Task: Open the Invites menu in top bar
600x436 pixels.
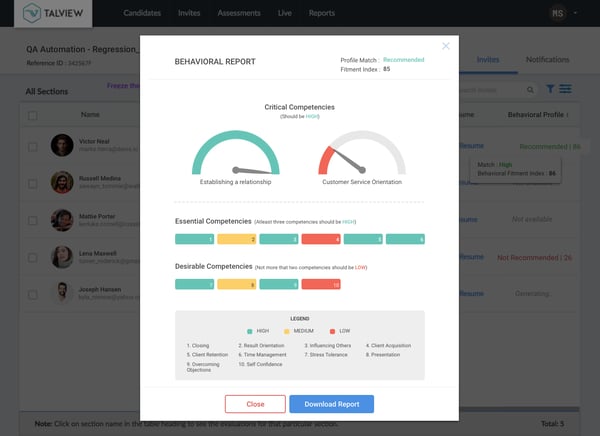Action: pos(189,13)
